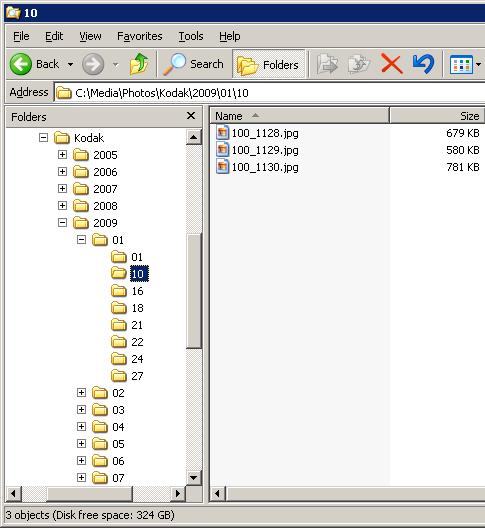The height and width of the screenshot is (528, 485).
Task: Click the highlighted folder 10 in tree
Action: tap(139, 274)
